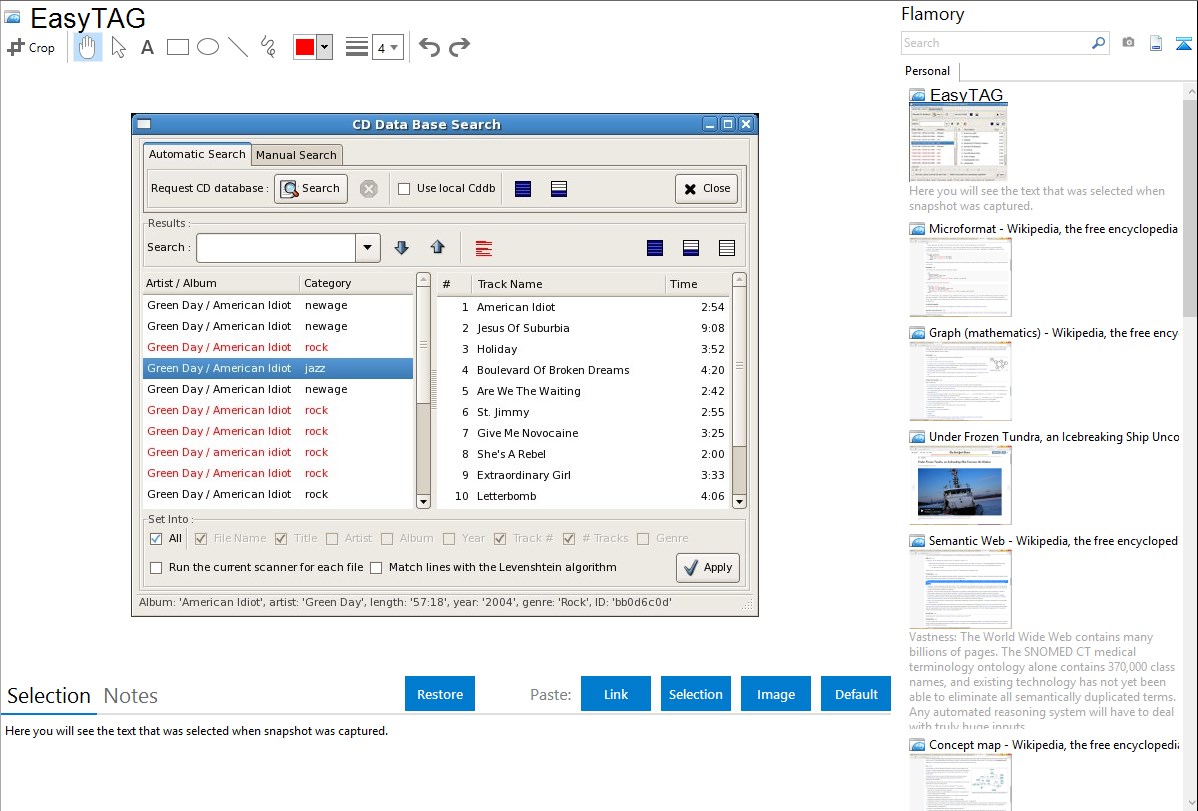Click the page document icon in Flamory
The height and width of the screenshot is (811, 1198).
[1156, 43]
